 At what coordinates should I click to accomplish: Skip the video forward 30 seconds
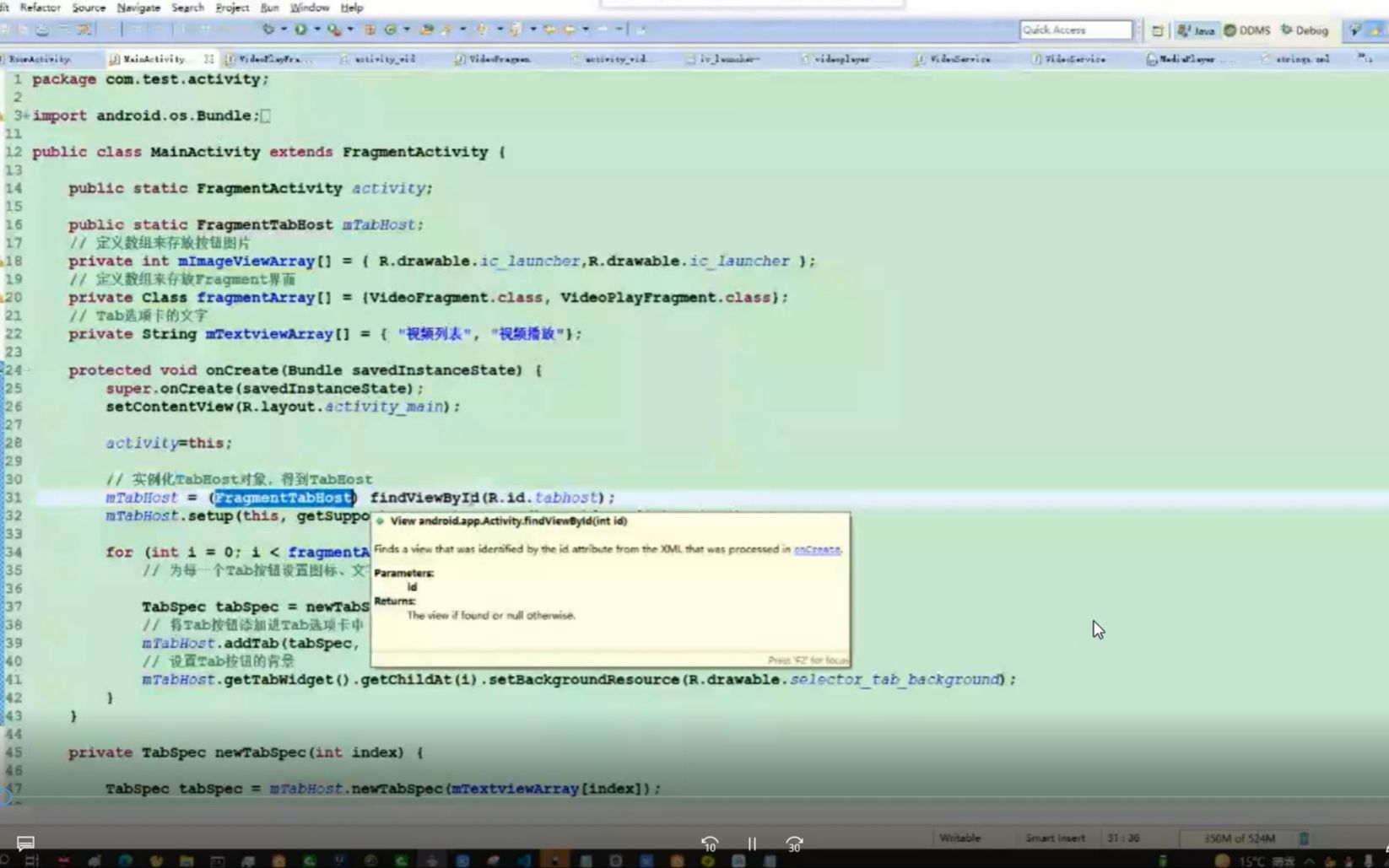click(794, 844)
